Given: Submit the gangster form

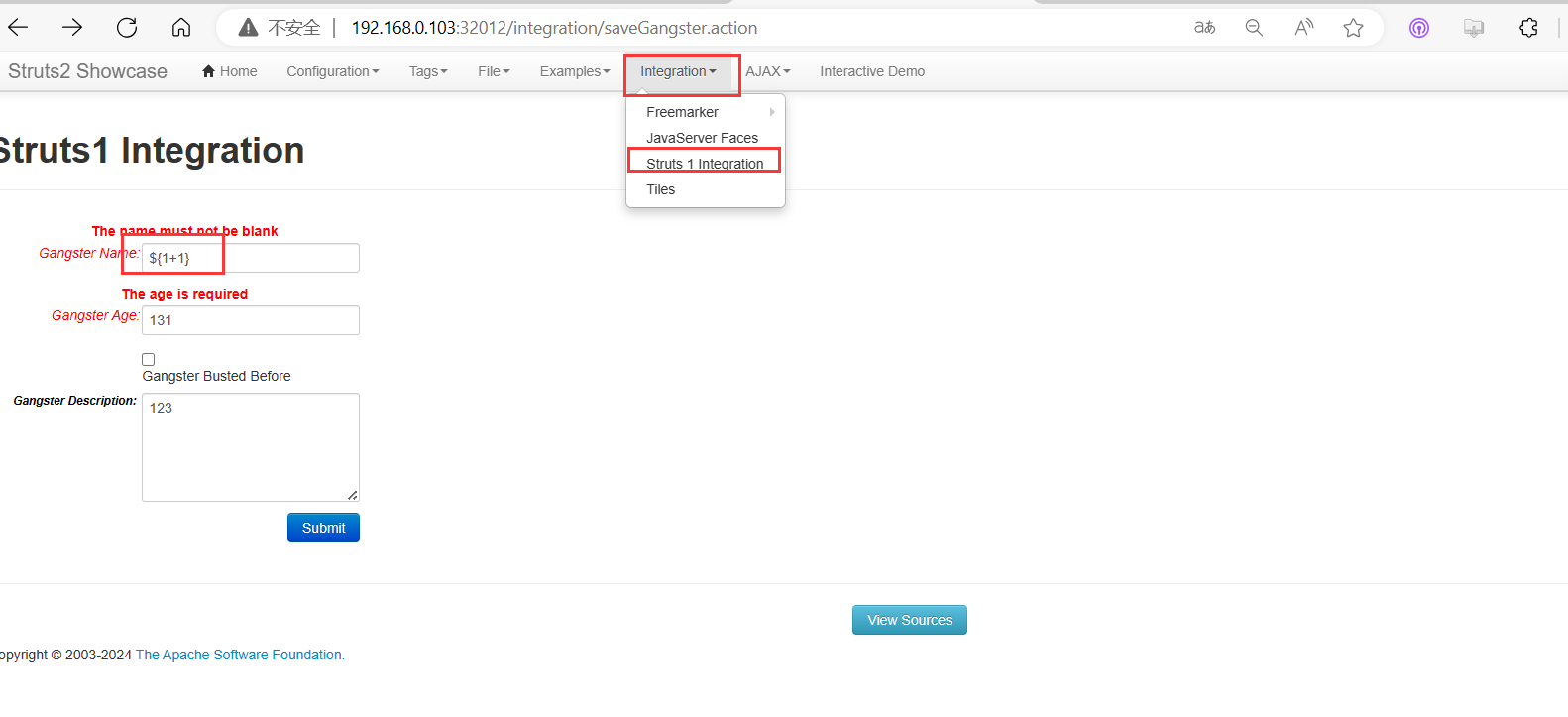Looking at the screenshot, I should tap(323, 528).
